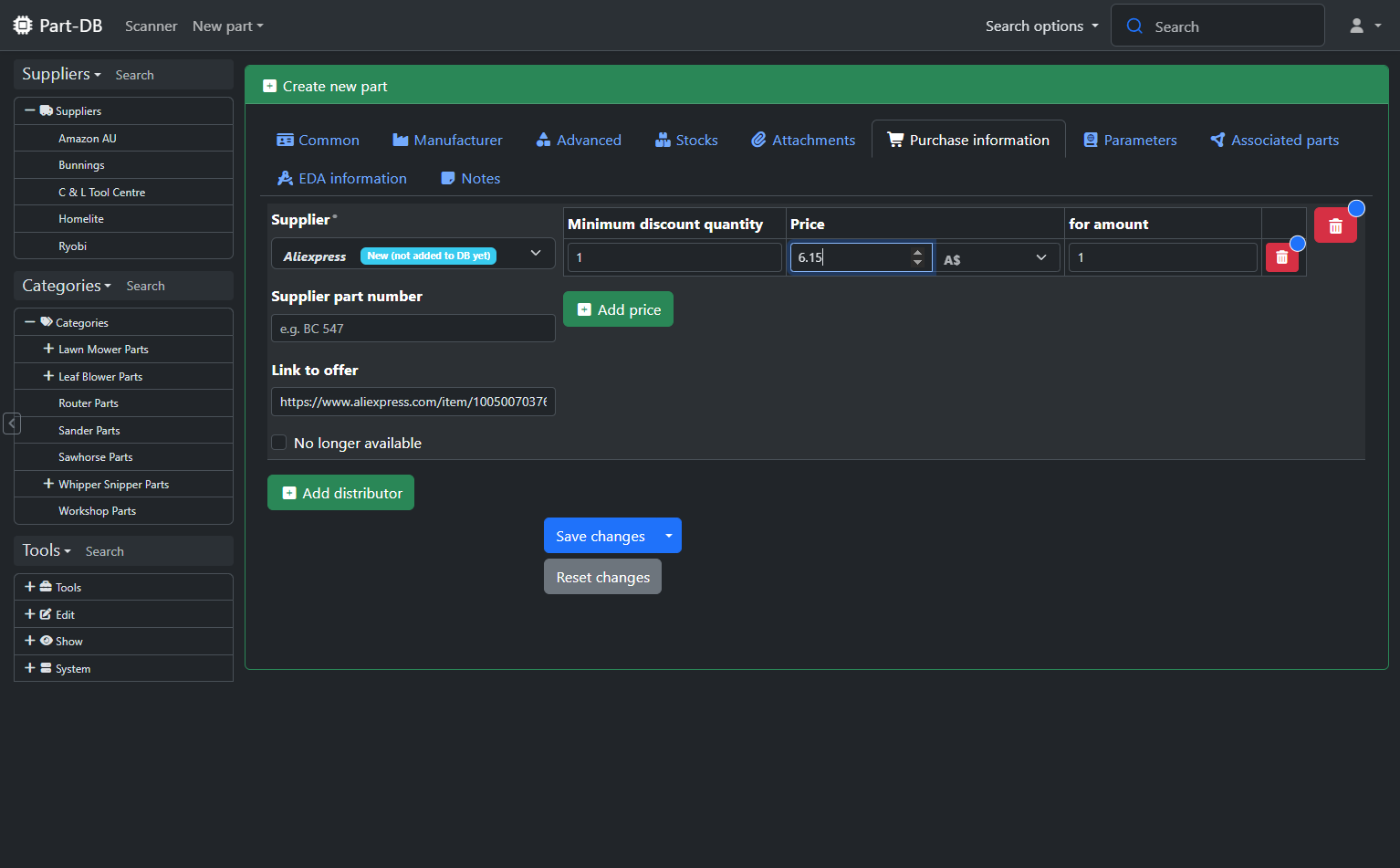Focus the Link to offer URL field
The height and width of the screenshot is (868, 1400).
(413, 402)
